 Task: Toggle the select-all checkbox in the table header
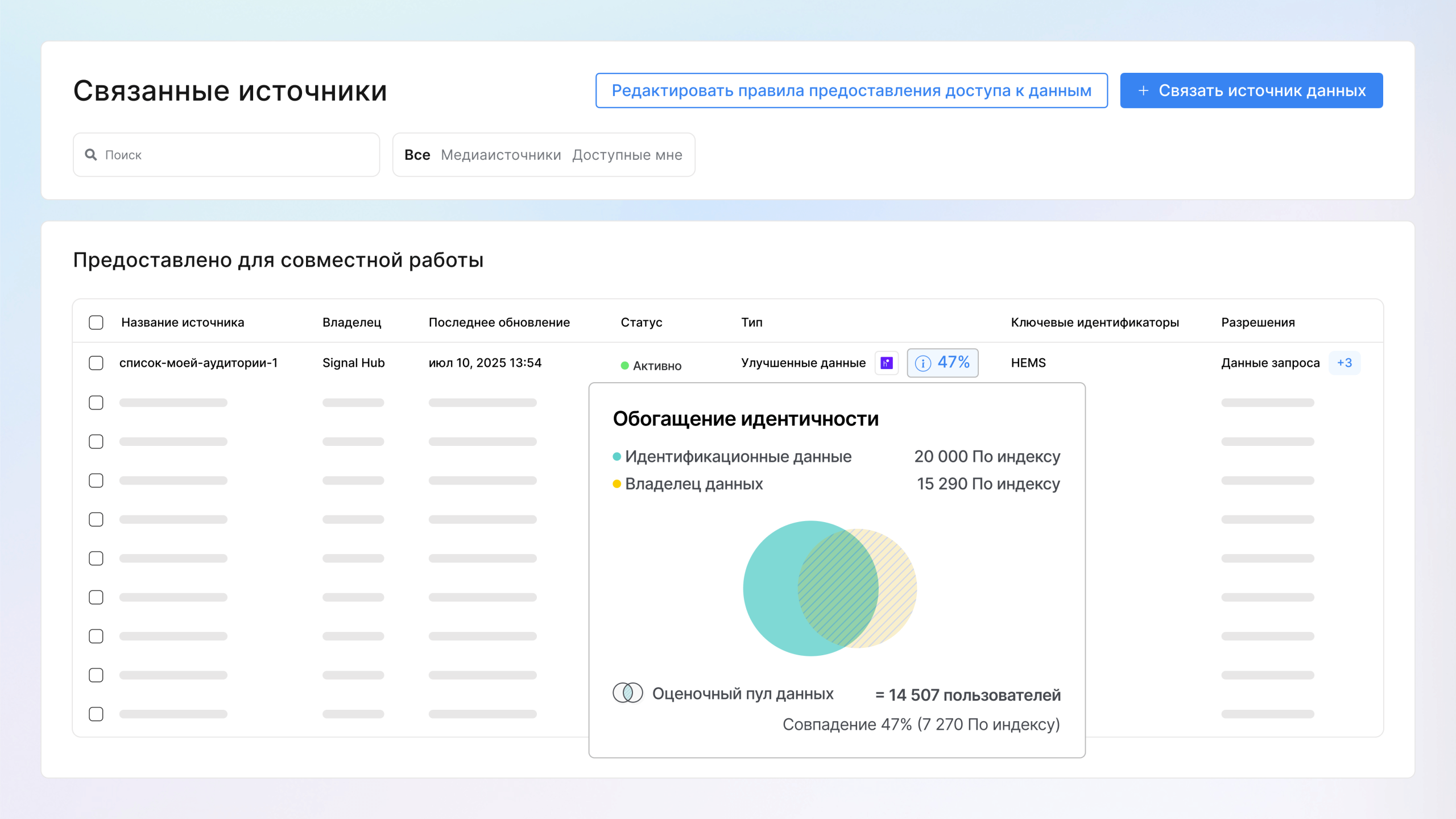[x=96, y=322]
